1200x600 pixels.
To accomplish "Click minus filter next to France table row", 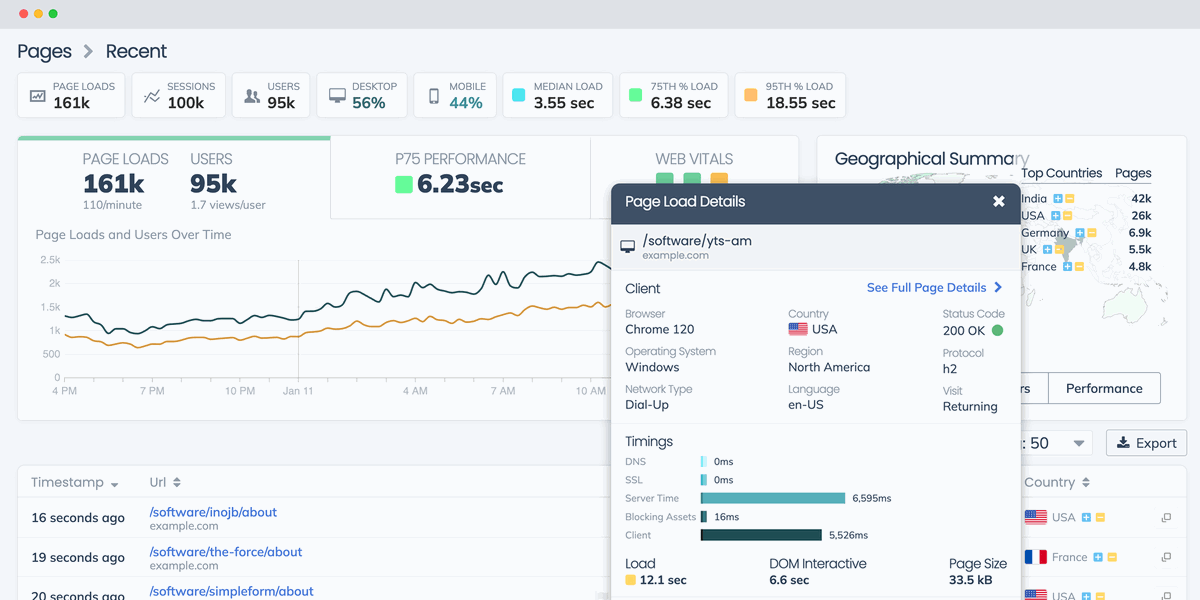I will (x=1110, y=557).
